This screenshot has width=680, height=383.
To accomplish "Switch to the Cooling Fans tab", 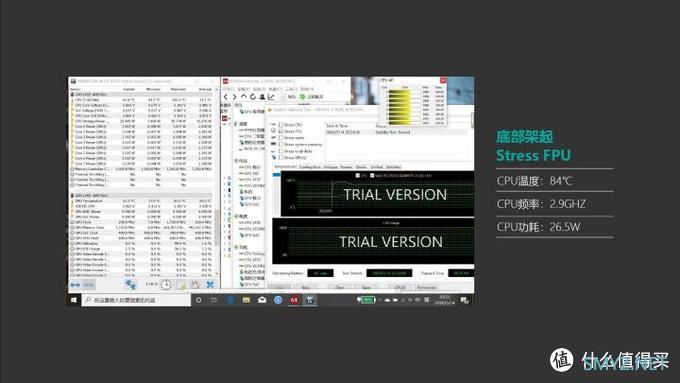I will (x=310, y=167).
